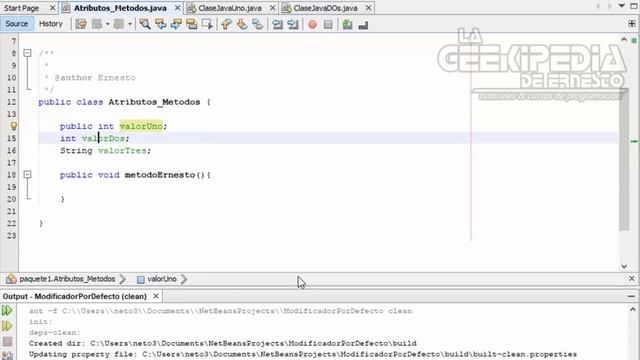Click Re-run green arrow in Output
The image size is (640, 360).
[7, 311]
